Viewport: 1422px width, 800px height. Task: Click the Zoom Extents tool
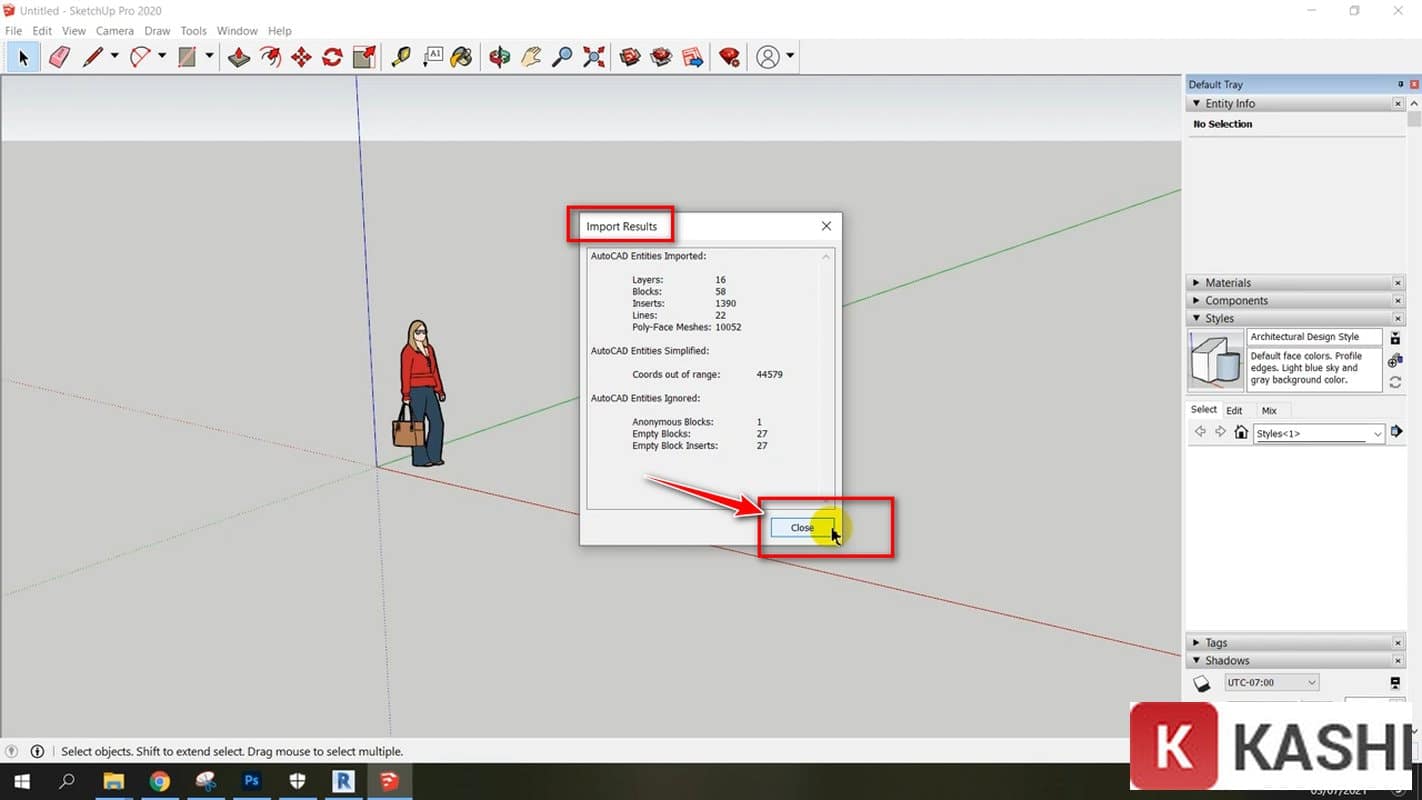tap(594, 57)
